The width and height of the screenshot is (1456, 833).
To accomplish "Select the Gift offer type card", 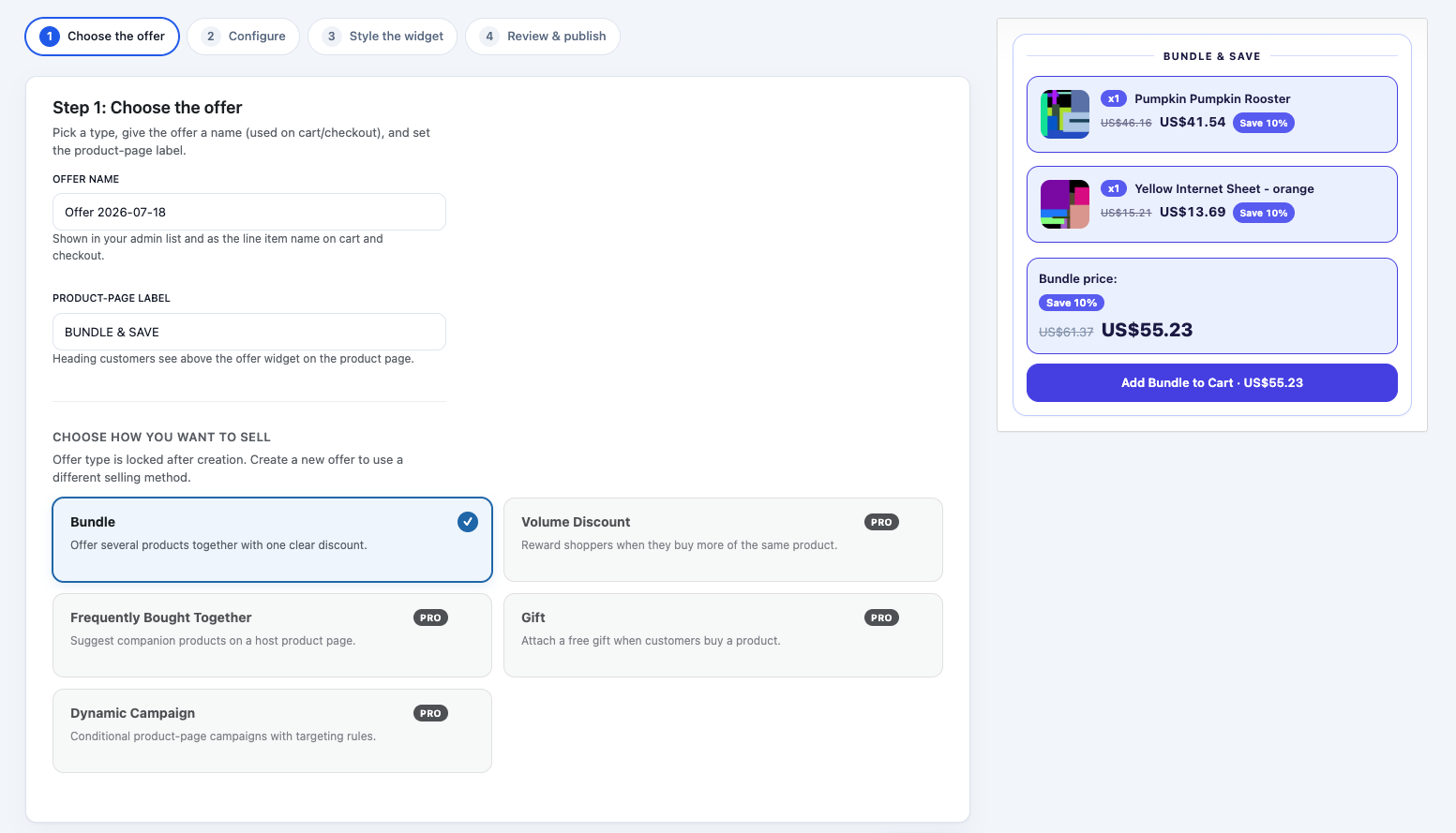I will click(723, 635).
